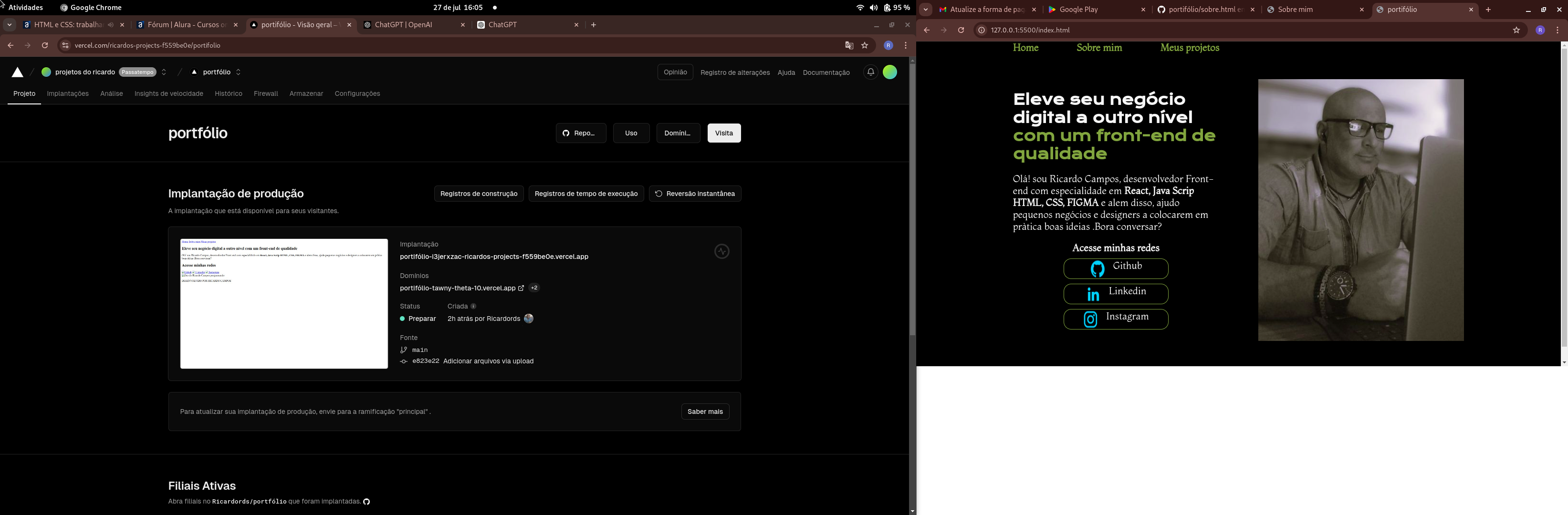Image resolution: width=1568 pixels, height=515 pixels.
Task: Click the Vercel page vertical scrollbar
Action: (912, 199)
